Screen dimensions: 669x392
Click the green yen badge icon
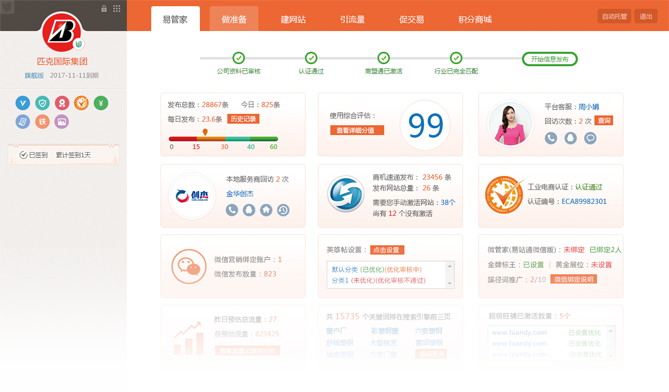[101, 103]
